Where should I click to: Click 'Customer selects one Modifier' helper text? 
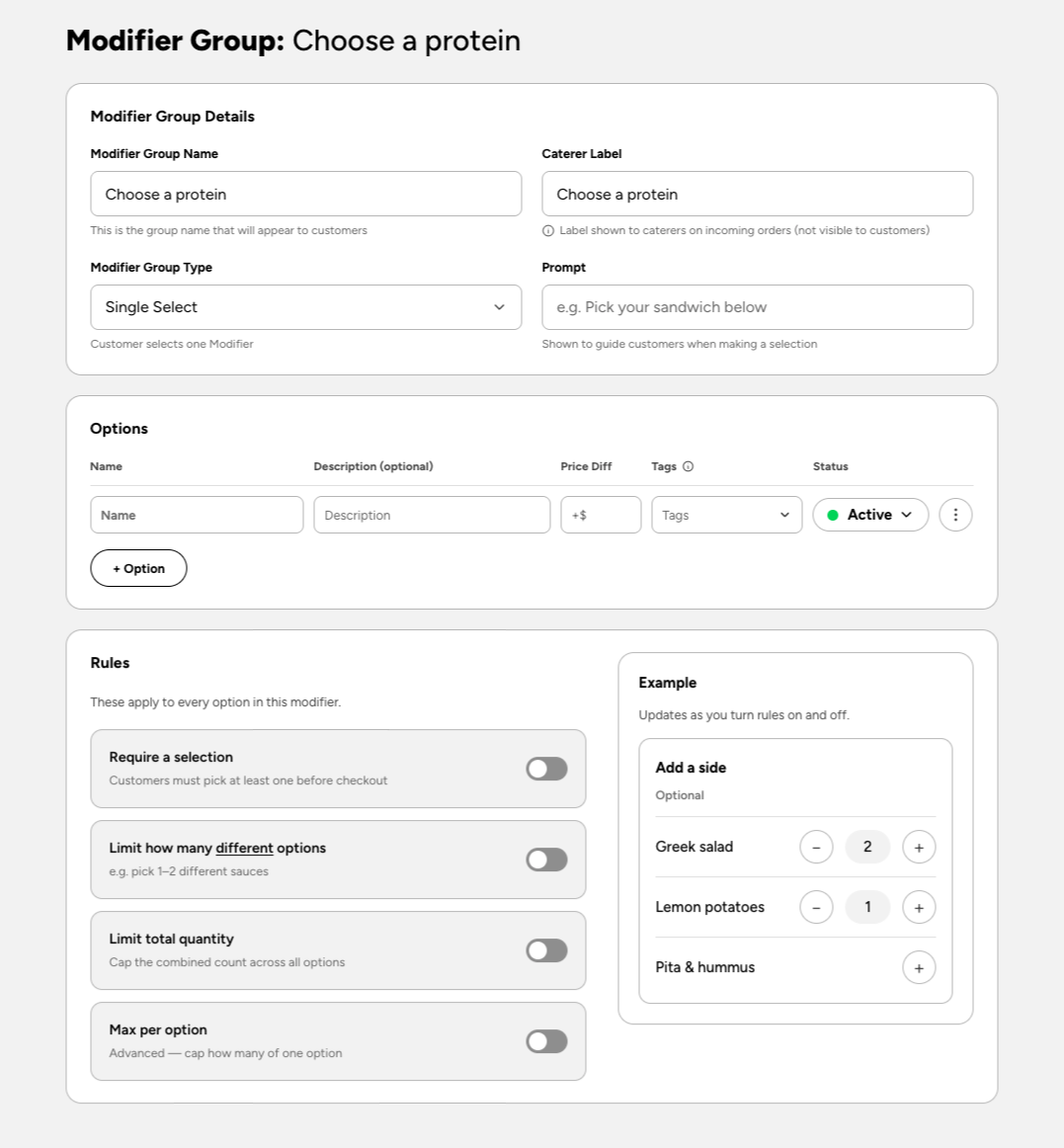172,344
